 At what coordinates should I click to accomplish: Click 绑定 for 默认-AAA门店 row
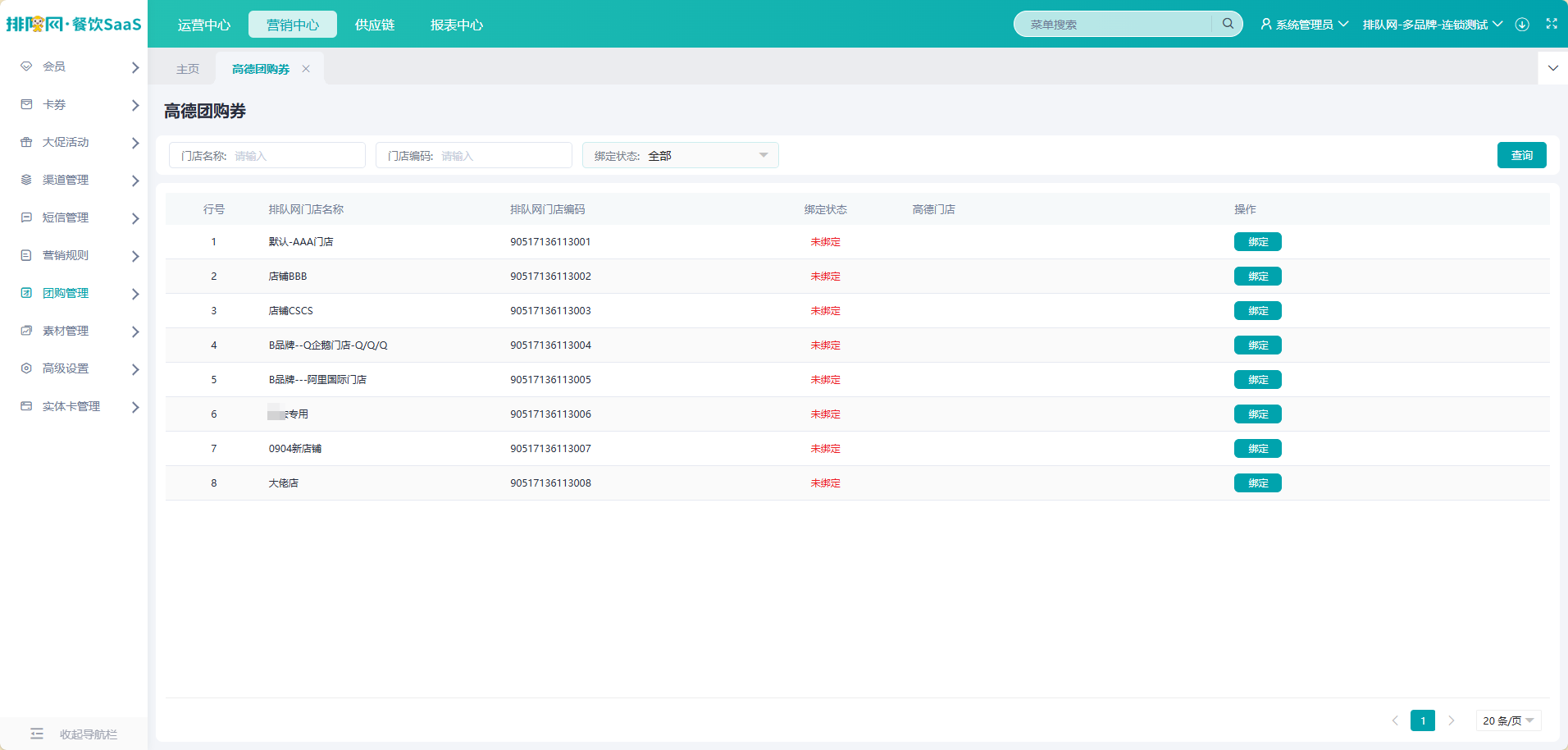1258,242
